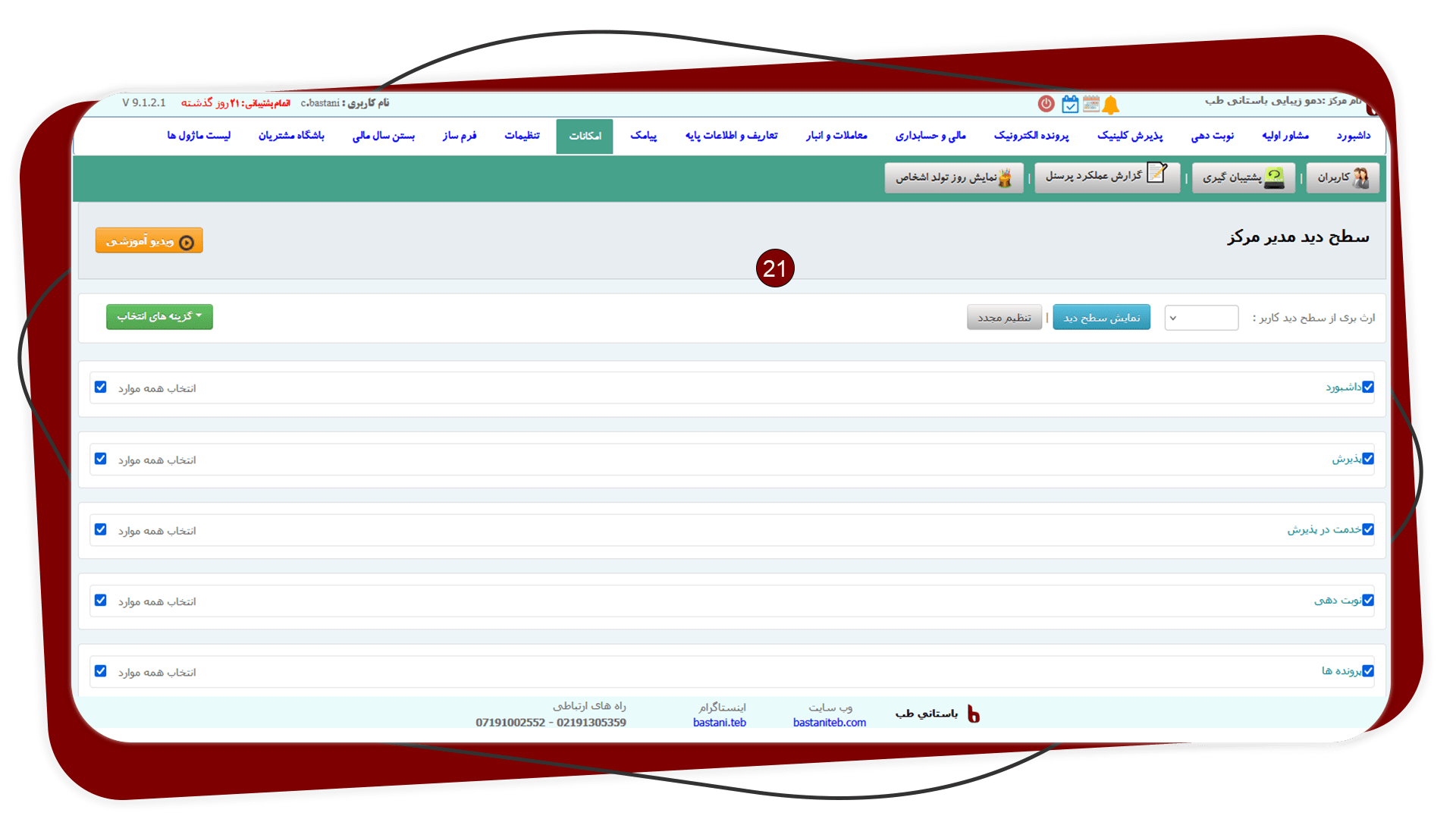
Task: Click تنظیم مجدد reset button
Action: [x=1004, y=318]
